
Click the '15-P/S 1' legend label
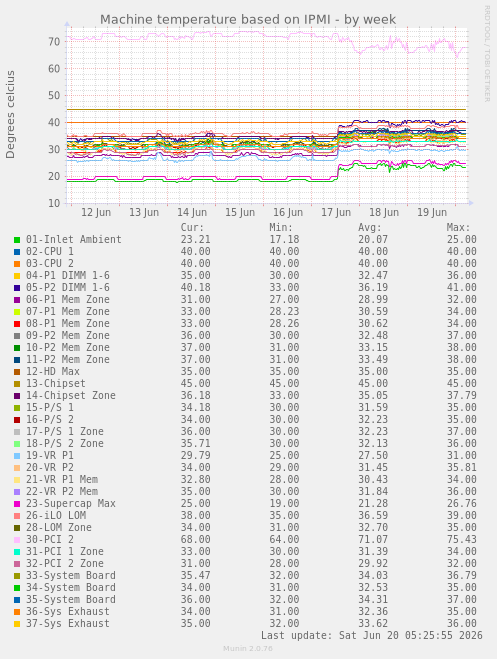pyautogui.click(x=50, y=408)
